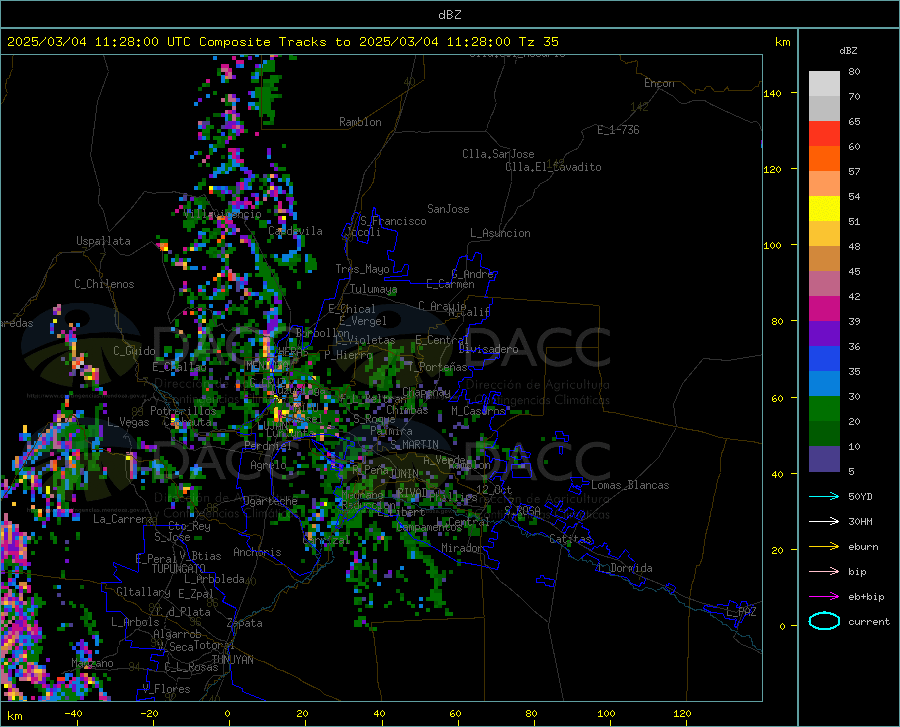Click the 'km' unit label at top right
Image resolution: width=900 pixels, height=727 pixels.
point(782,42)
